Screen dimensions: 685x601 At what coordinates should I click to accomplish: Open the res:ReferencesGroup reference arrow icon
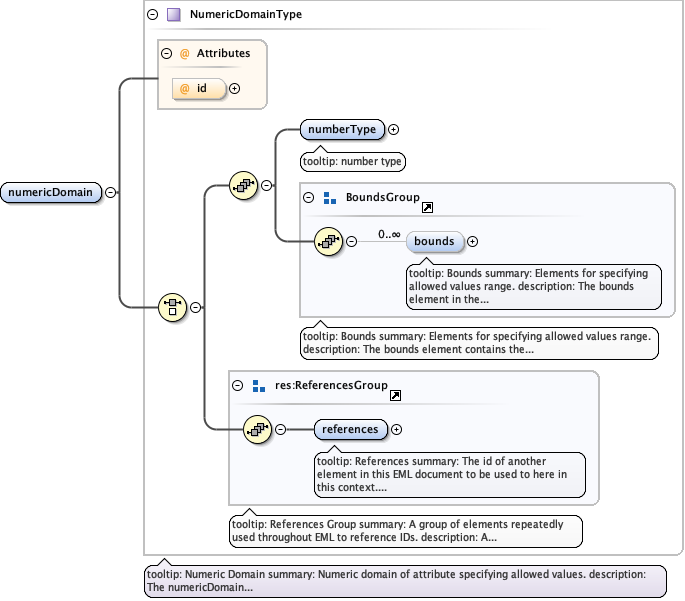[396, 395]
